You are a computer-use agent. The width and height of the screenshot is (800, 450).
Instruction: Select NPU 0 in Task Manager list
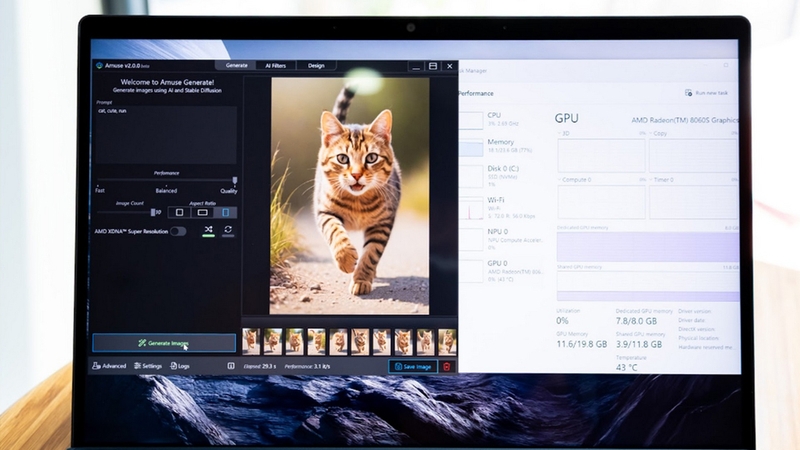click(x=503, y=239)
